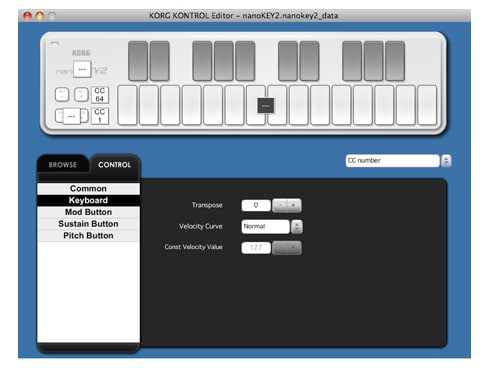Screen dimensions: 490x368
Task: Switch to the CONTROL tab
Action: click(115, 165)
